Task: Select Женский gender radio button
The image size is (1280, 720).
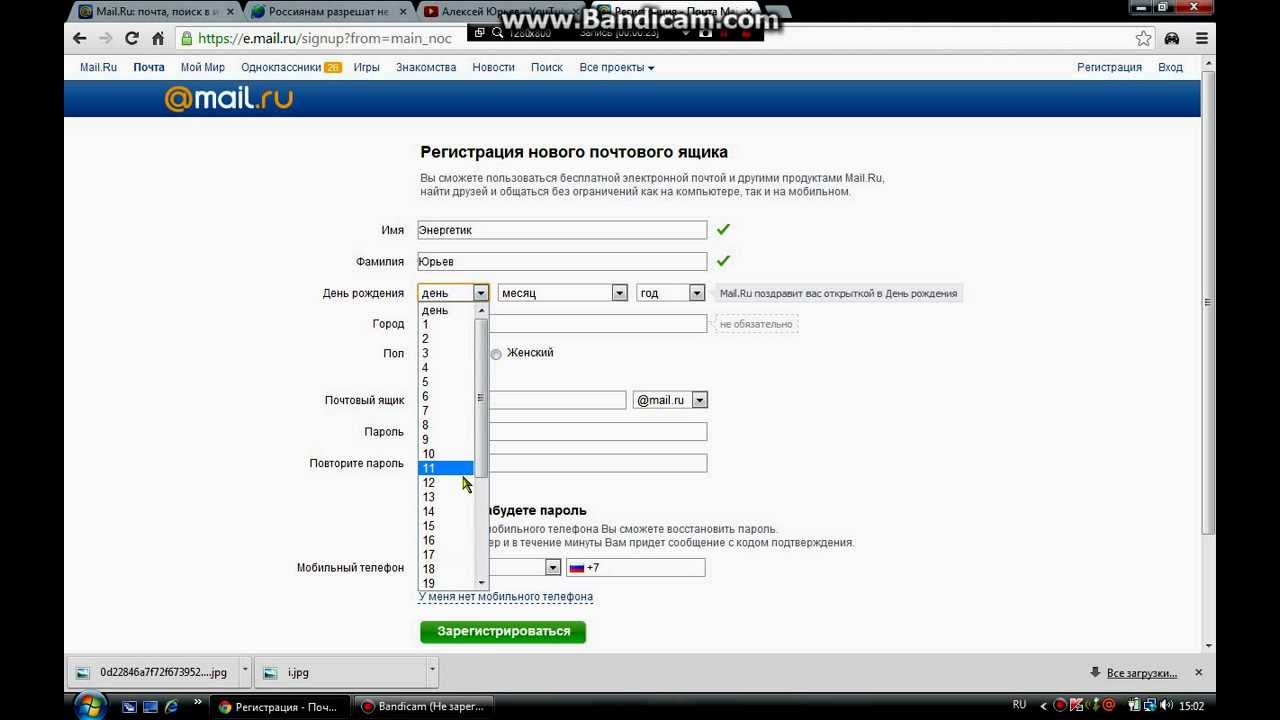Action: (x=496, y=354)
